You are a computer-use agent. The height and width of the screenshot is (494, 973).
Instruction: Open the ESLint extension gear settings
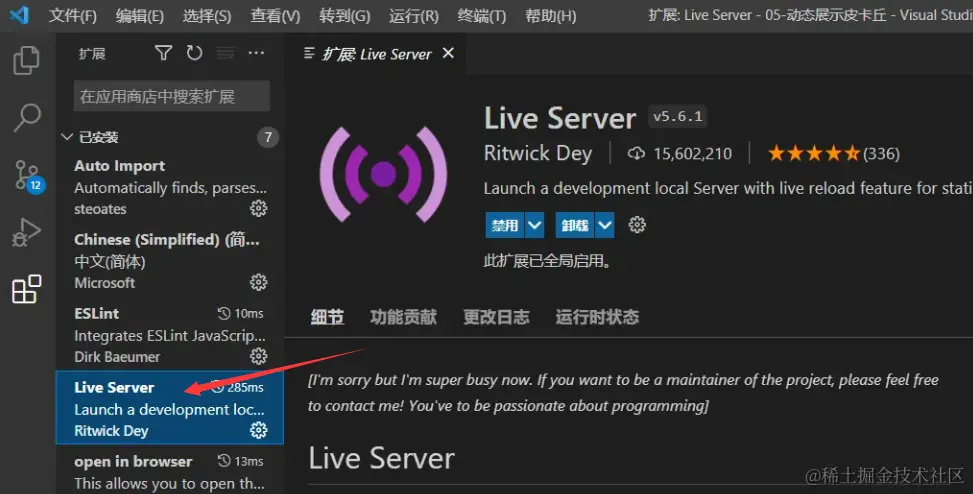[258, 356]
